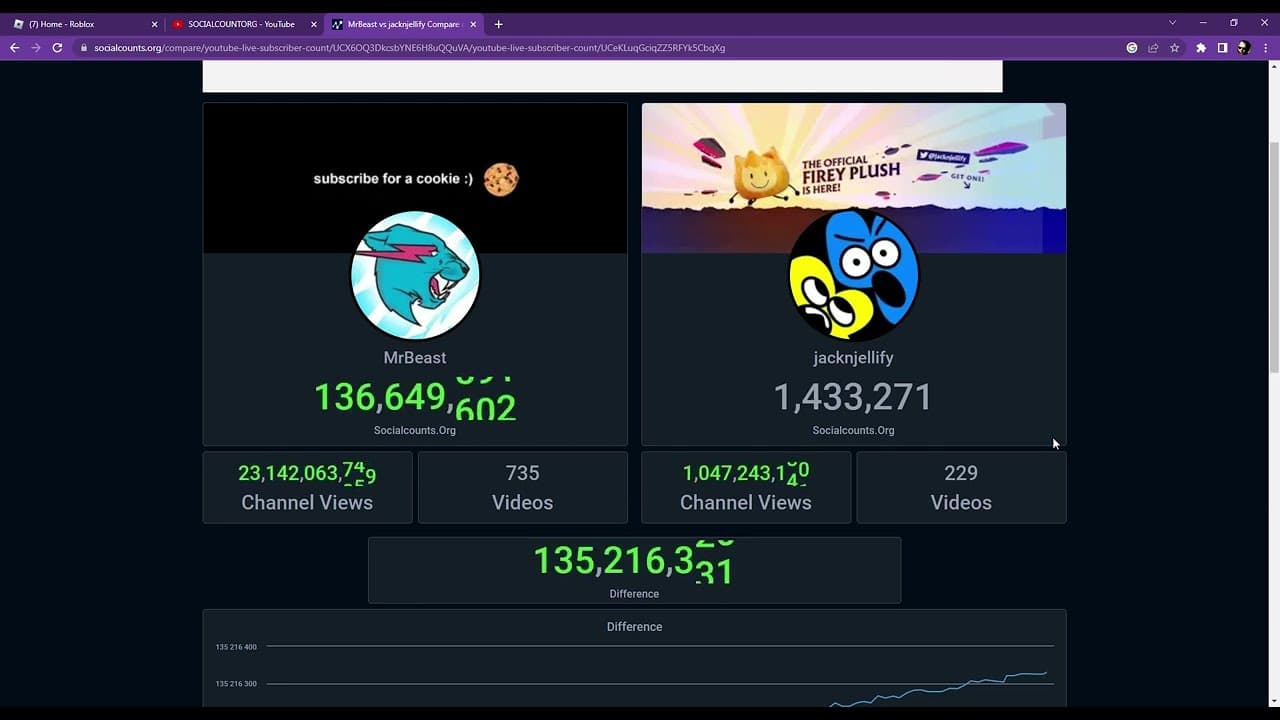
Task: Click the page vertical scrollbar
Action: click(1274, 258)
